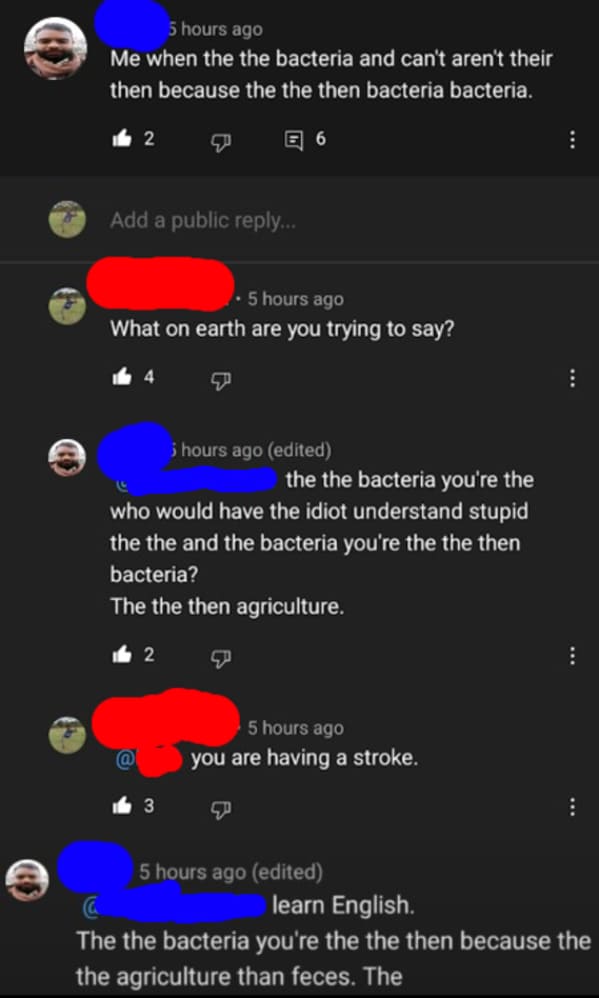599x998 pixels.
Task: Open the avatar next to 'learn English' reply
Action: pos(27,880)
